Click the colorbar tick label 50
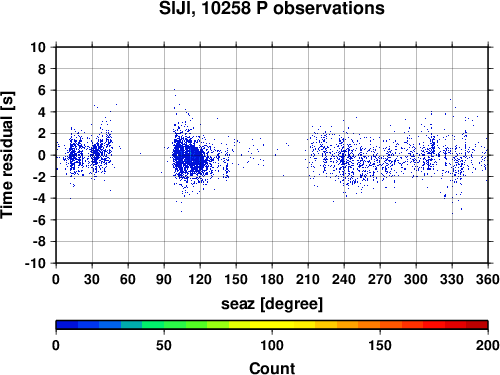Viewport: 500px width, 375px height. (x=164, y=345)
